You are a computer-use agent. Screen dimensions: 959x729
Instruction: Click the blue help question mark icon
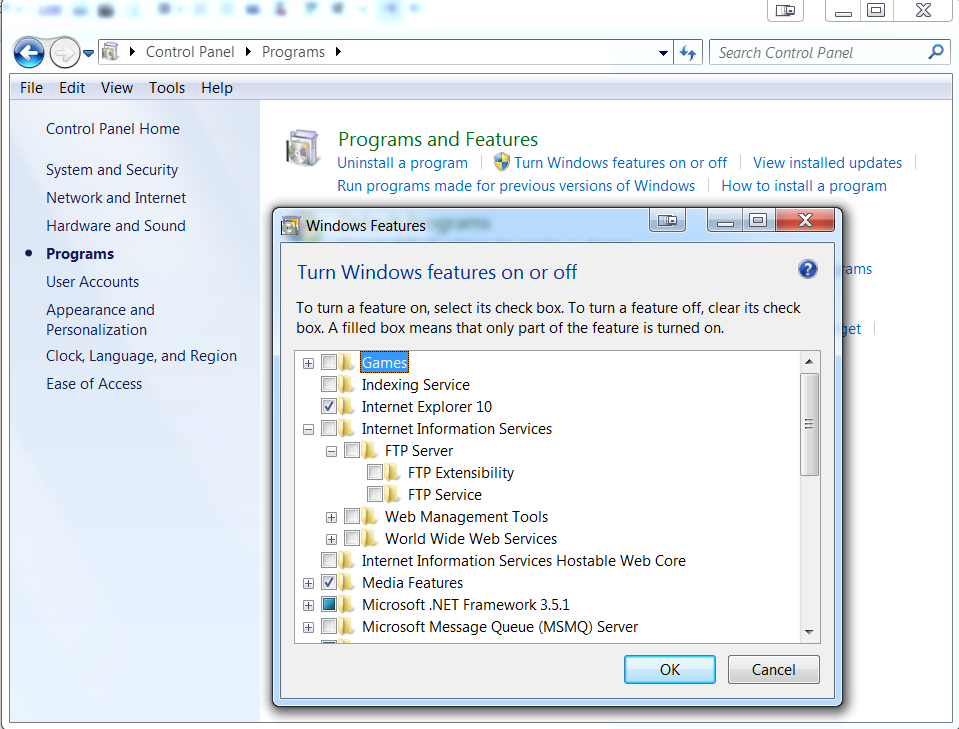coord(807,269)
